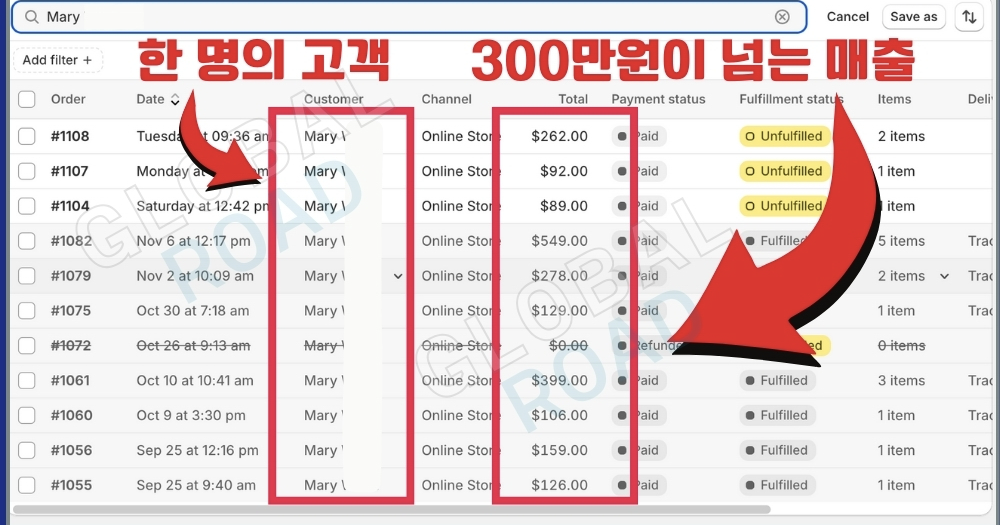Screen dimensions: 1000x525
Task: Select the checkbox for order #1108
Action: click(x=27, y=136)
